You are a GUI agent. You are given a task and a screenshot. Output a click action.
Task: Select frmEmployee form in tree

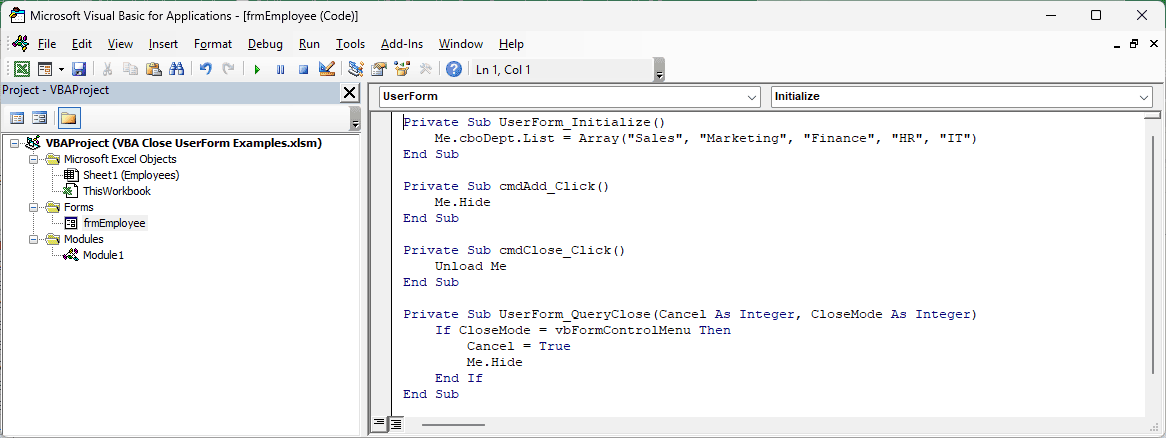[115, 223]
